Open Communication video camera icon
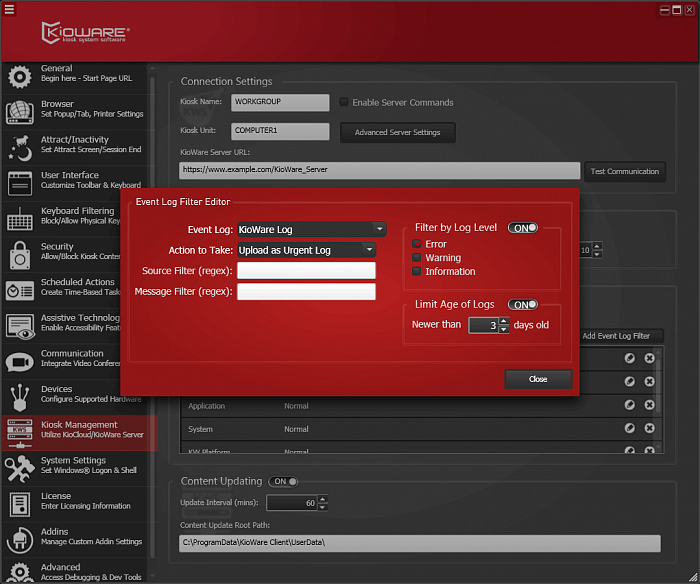This screenshot has width=700, height=584. click(x=19, y=362)
